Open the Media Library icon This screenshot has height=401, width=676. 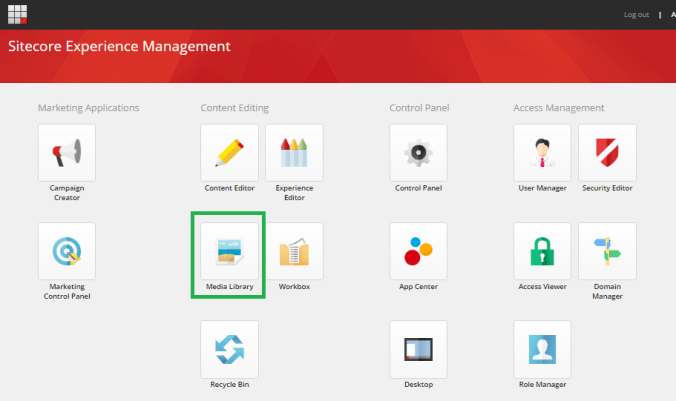tap(229, 251)
